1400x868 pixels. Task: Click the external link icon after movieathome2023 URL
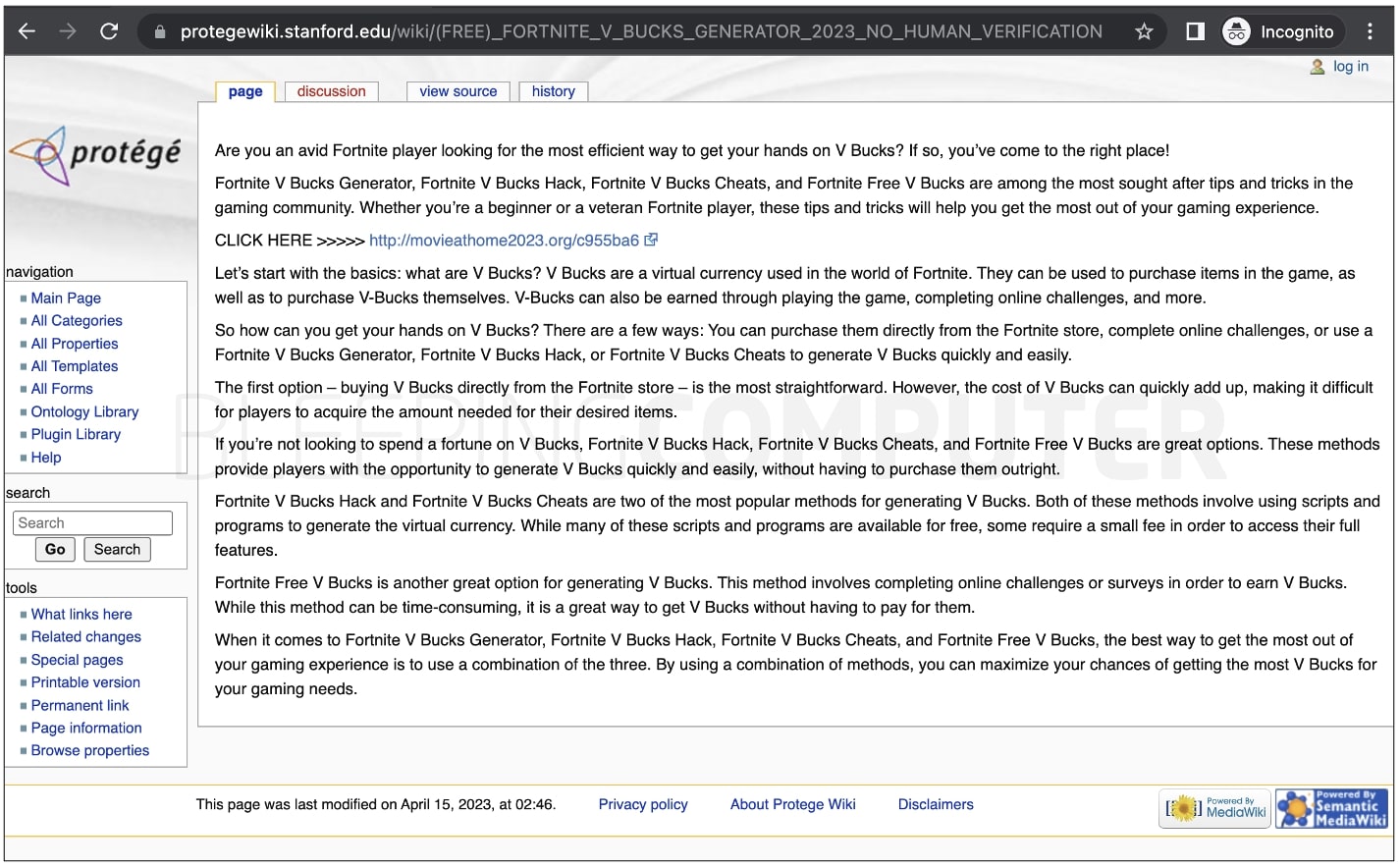tap(651, 240)
